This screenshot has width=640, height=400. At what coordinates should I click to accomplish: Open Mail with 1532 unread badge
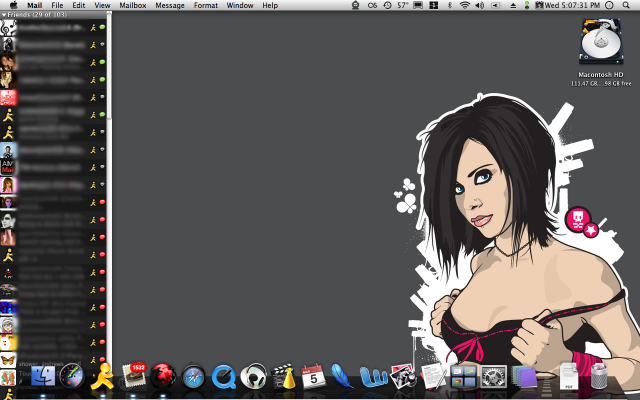point(133,375)
